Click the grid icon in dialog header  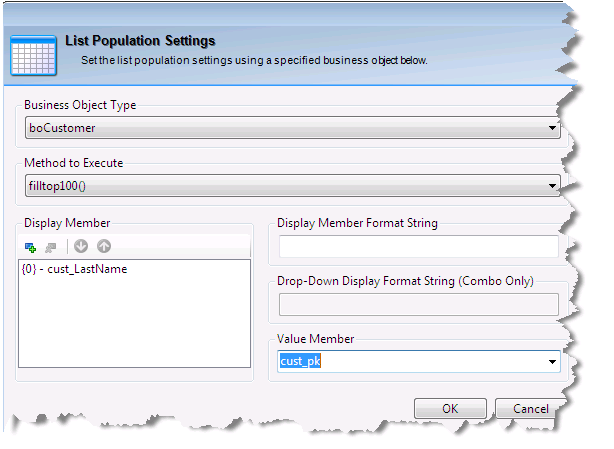(x=32, y=54)
